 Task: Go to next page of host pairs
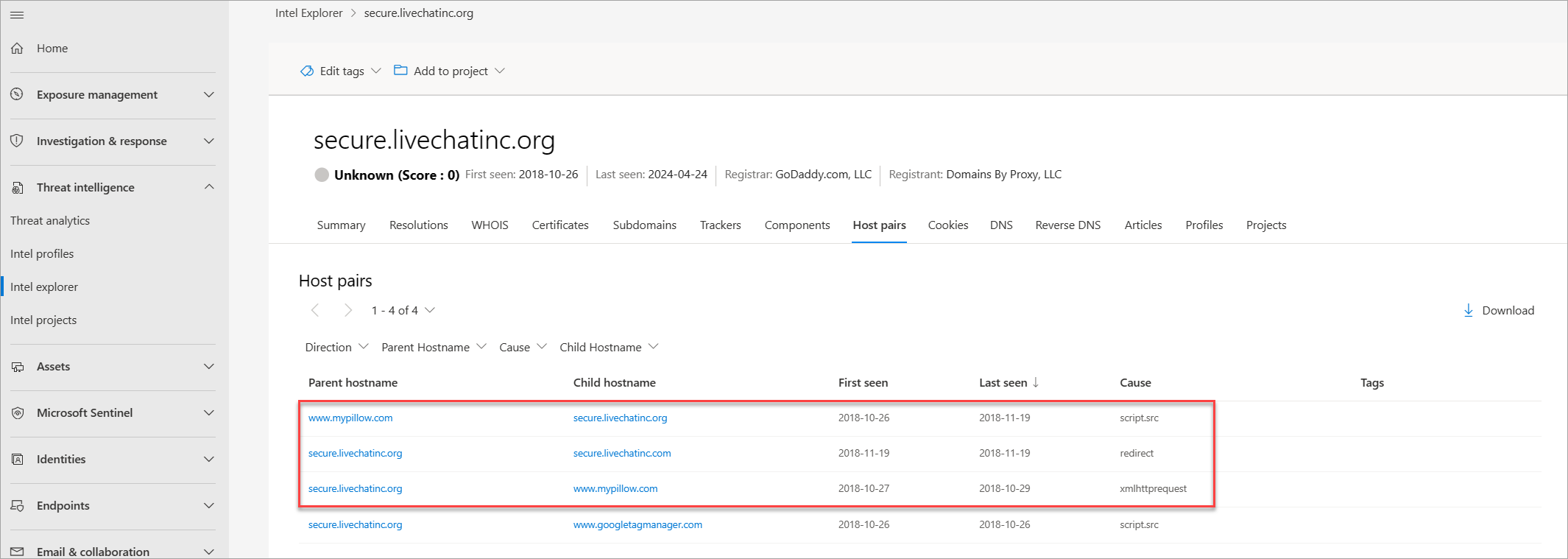click(x=348, y=311)
